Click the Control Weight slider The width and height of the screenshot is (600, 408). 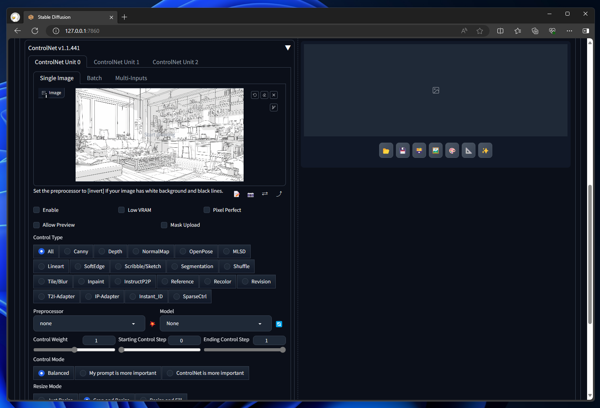(x=74, y=350)
